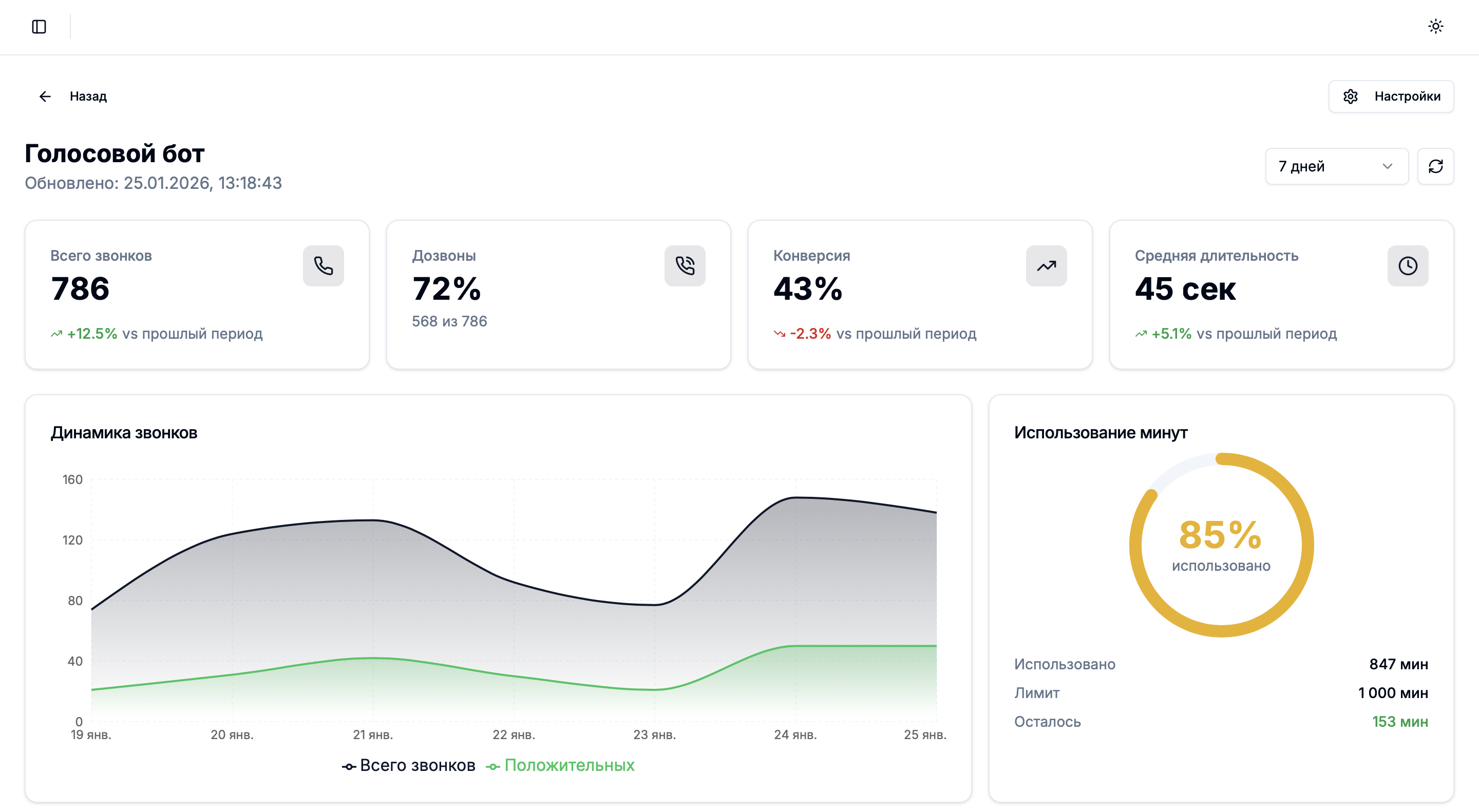Toggle Всего звонков series in chart legend
Screen dimensions: 1479x812
409,765
